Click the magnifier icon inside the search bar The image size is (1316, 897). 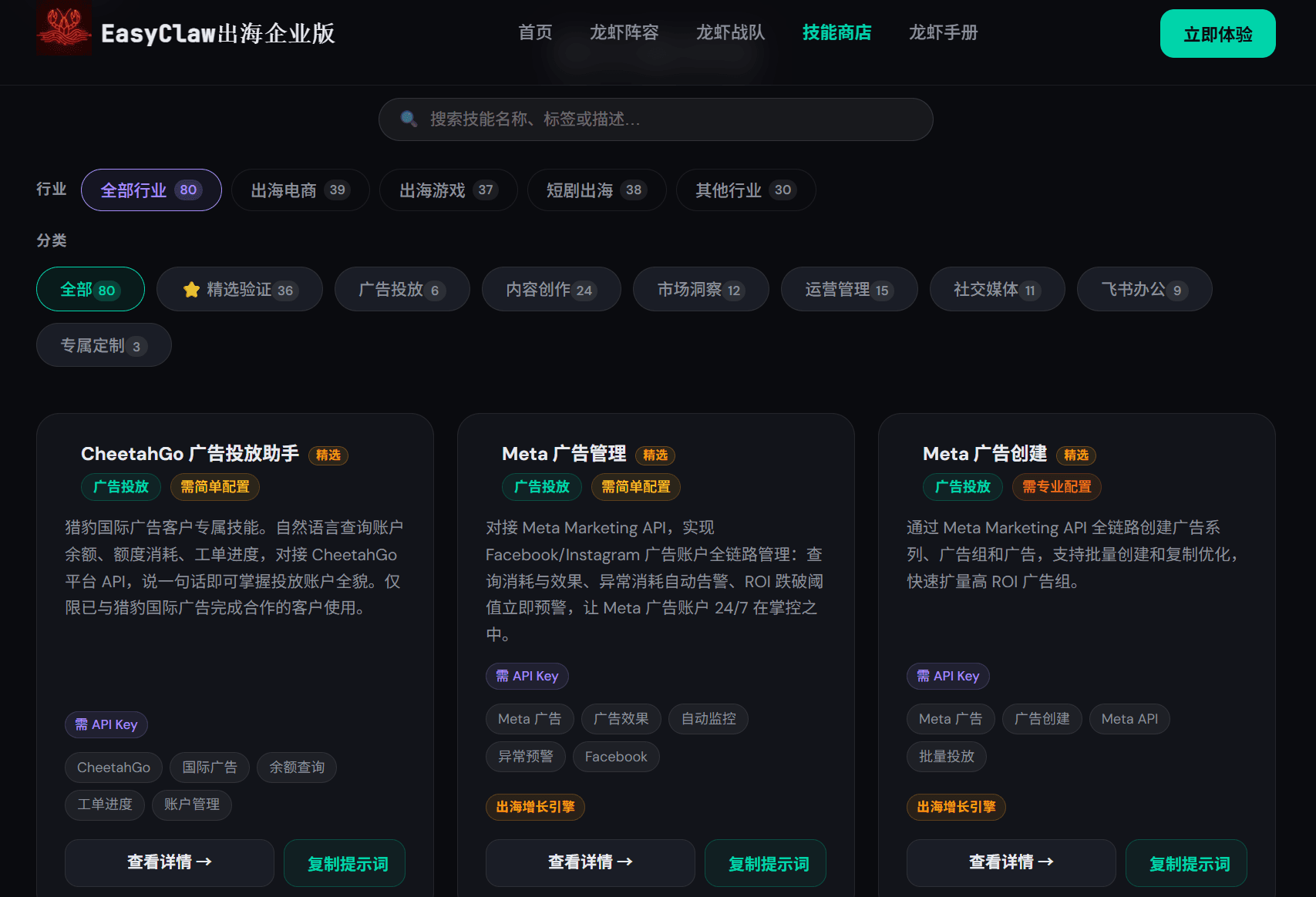[409, 119]
